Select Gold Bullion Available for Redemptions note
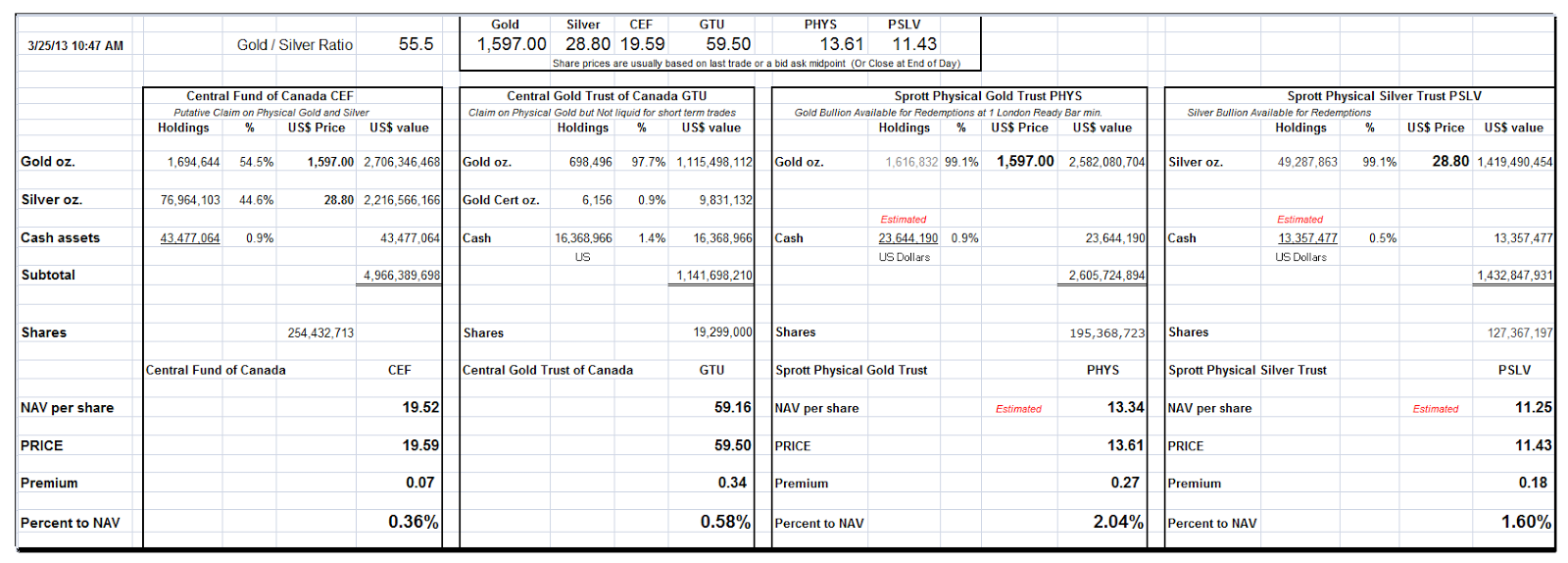This screenshot has height=563, width=1568. pyautogui.click(x=948, y=113)
